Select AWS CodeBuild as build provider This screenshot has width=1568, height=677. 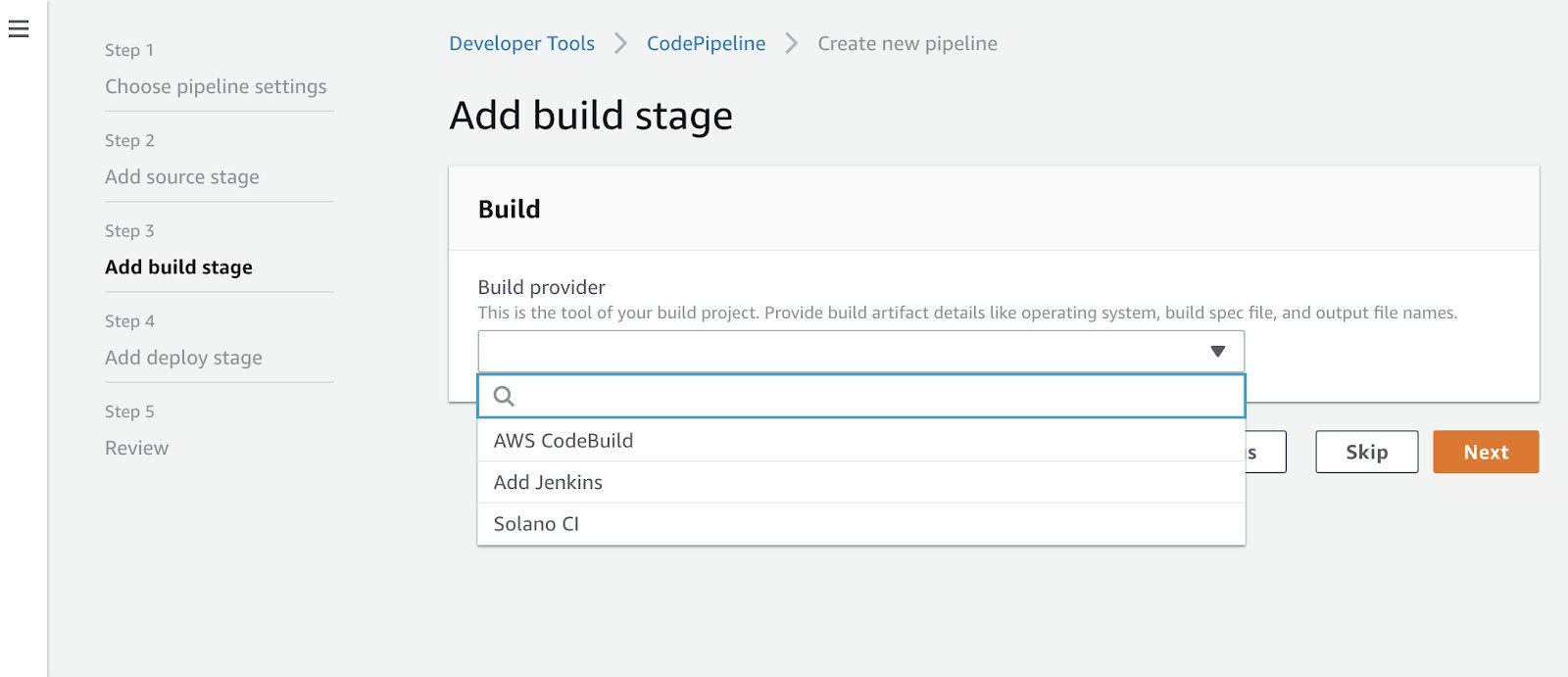click(x=860, y=441)
